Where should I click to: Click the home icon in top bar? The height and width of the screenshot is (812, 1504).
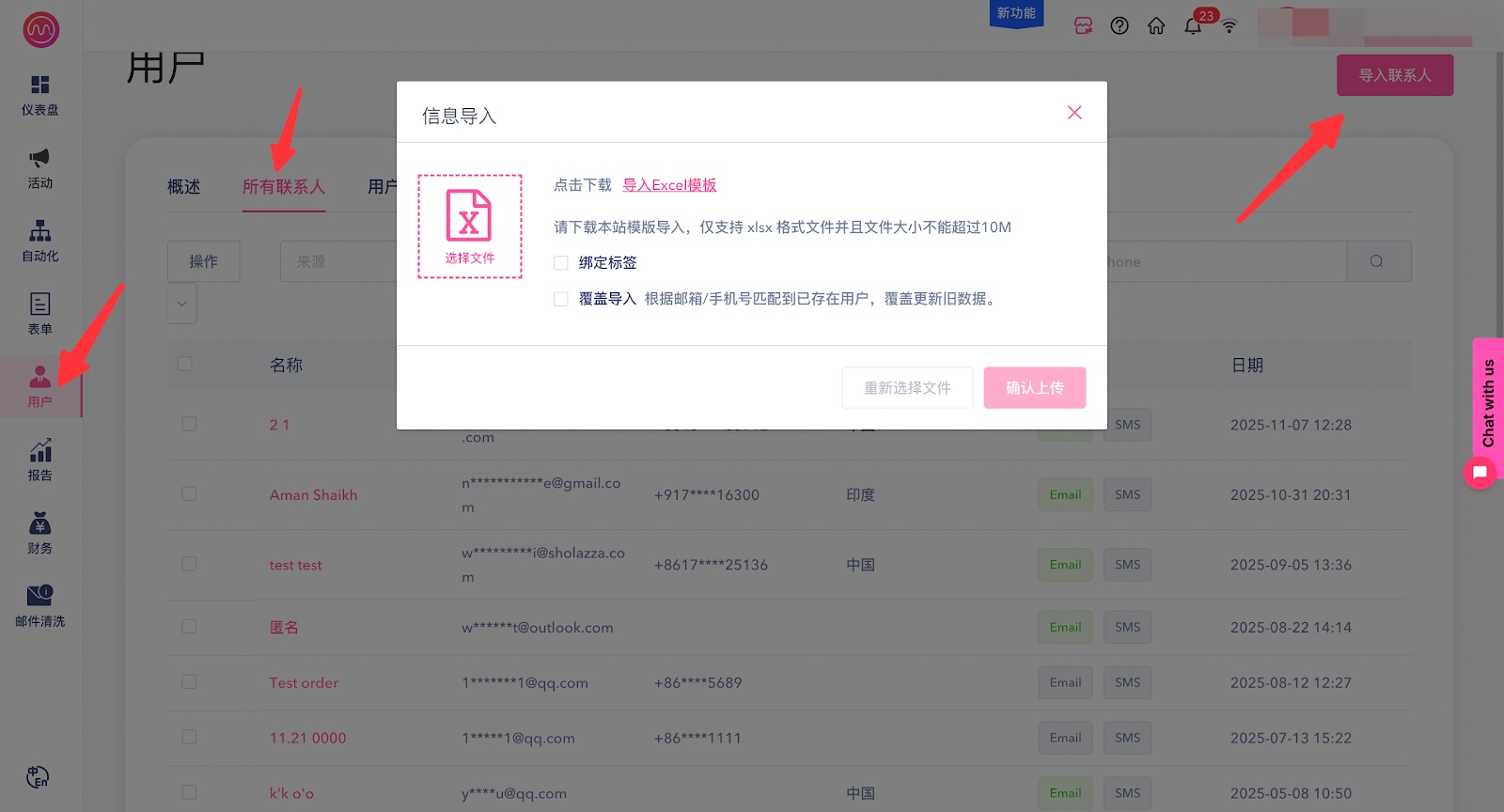pyautogui.click(x=1156, y=25)
